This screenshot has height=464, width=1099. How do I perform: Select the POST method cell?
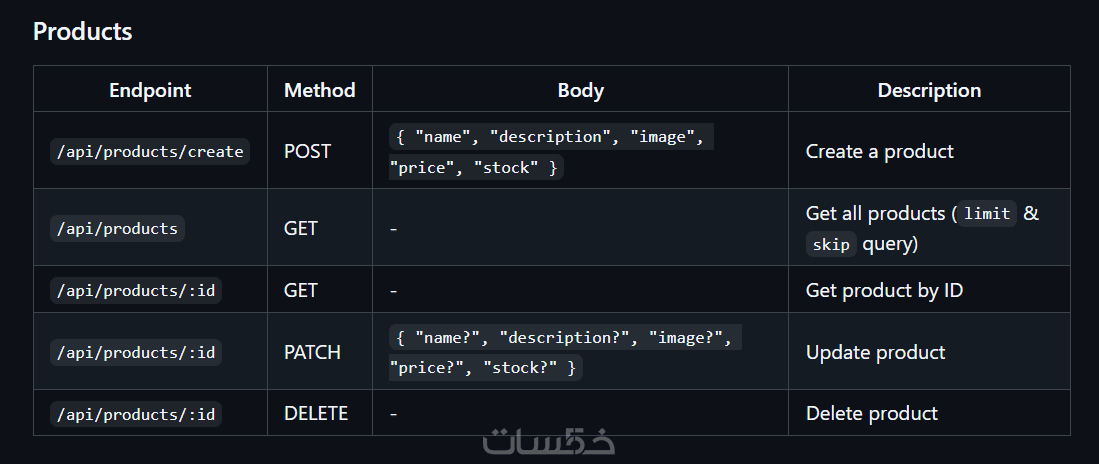(307, 152)
